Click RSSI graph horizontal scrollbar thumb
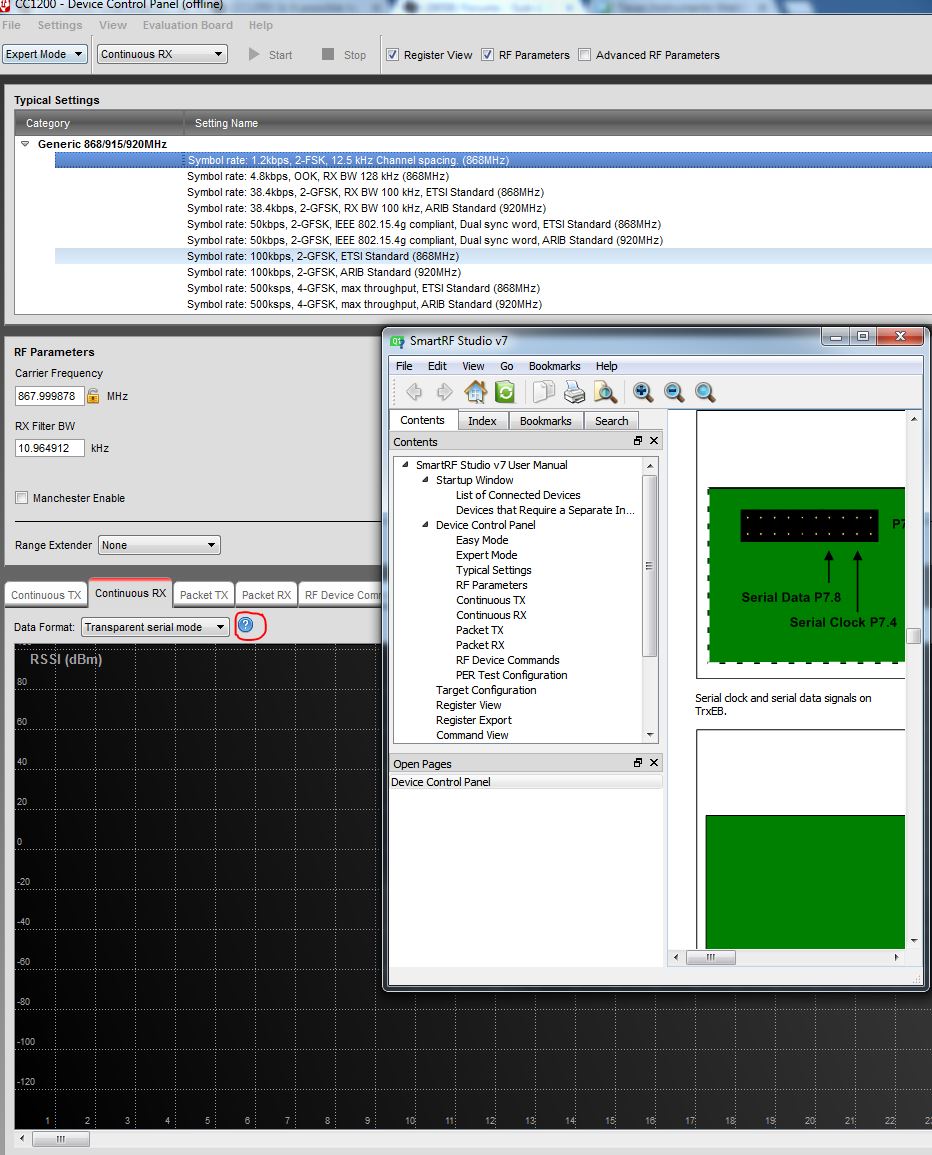Viewport: 932px width, 1155px height. coord(61,1139)
